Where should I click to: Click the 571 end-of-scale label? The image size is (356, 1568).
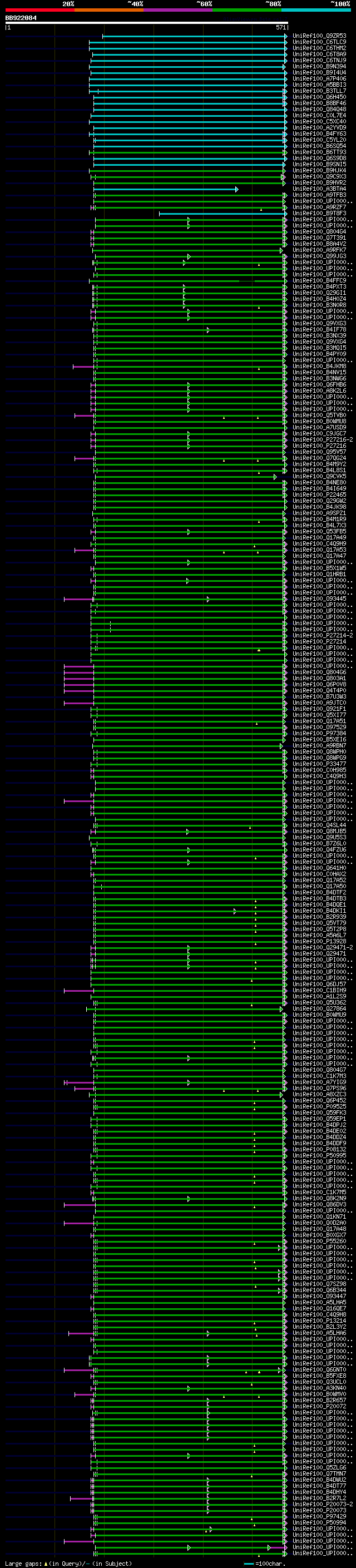[280, 28]
